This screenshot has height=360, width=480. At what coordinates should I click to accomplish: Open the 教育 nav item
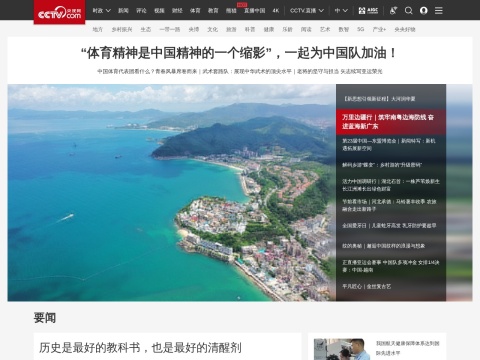click(213, 11)
